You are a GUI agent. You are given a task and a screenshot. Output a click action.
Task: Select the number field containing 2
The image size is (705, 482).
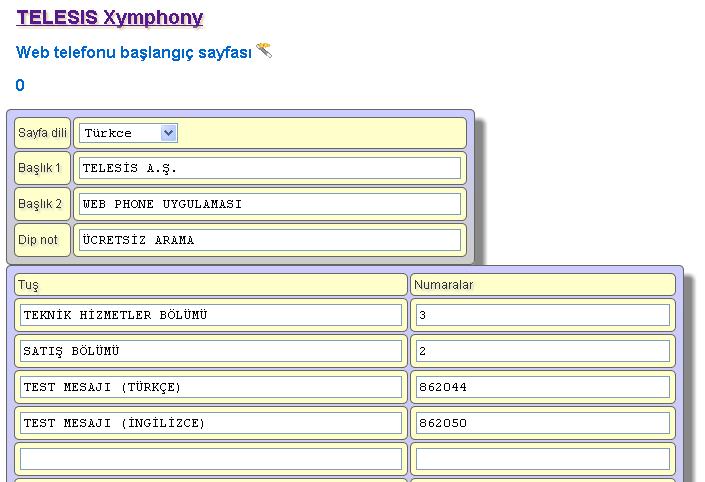[542, 351]
